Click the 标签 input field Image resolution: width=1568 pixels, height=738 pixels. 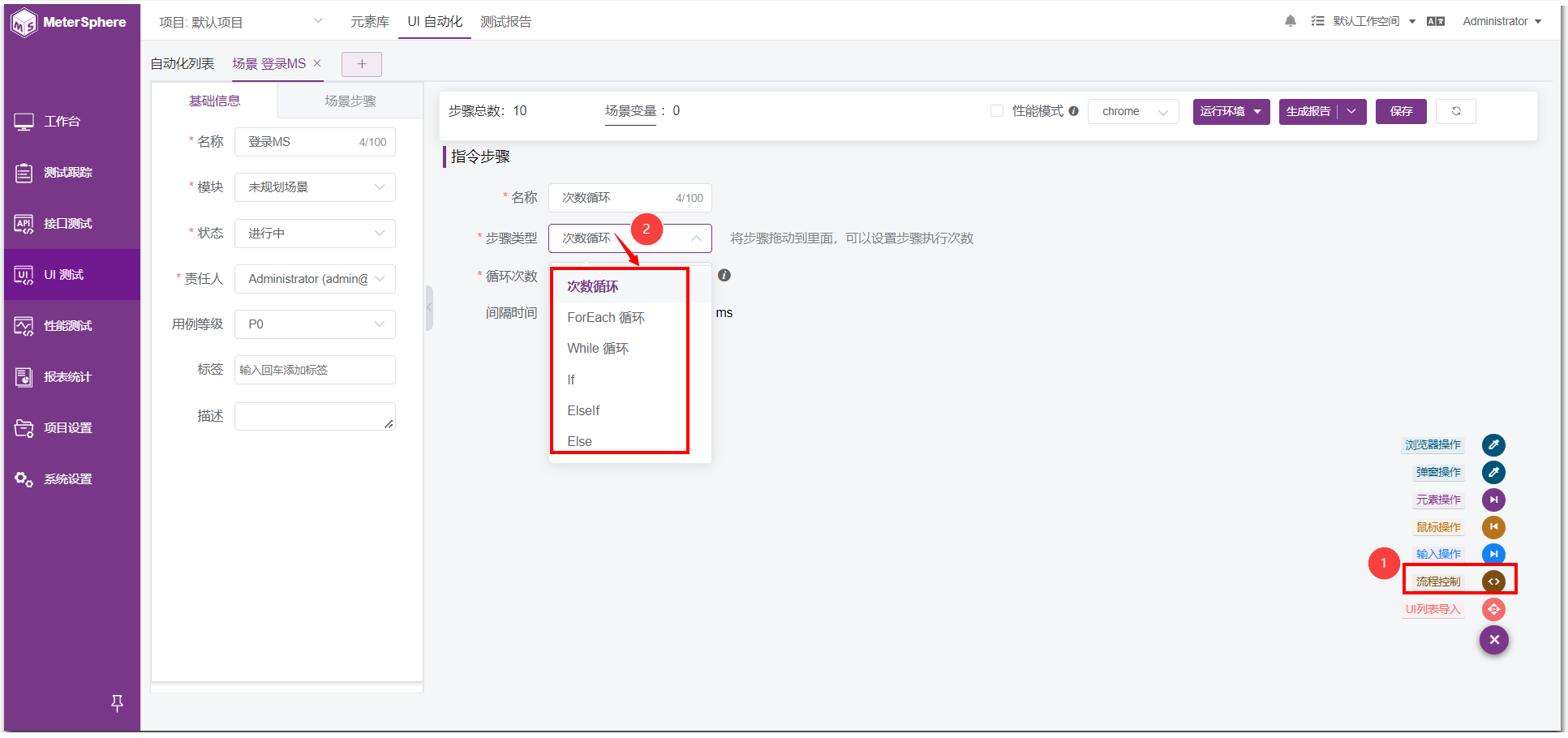click(x=315, y=370)
